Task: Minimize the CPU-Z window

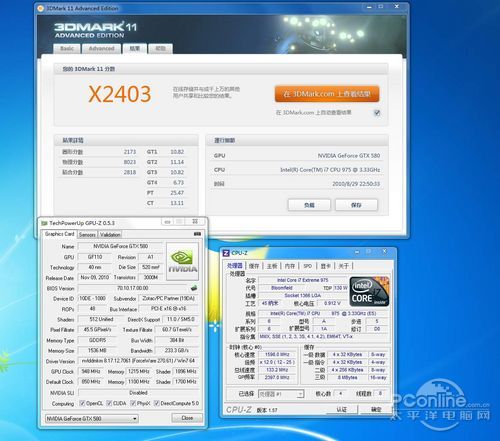Action: click(x=357, y=252)
